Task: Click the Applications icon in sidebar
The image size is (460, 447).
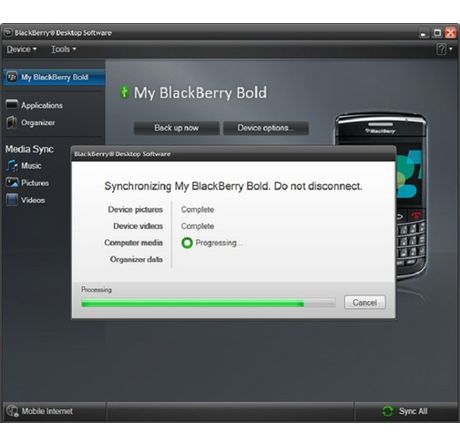Action: coord(12,104)
